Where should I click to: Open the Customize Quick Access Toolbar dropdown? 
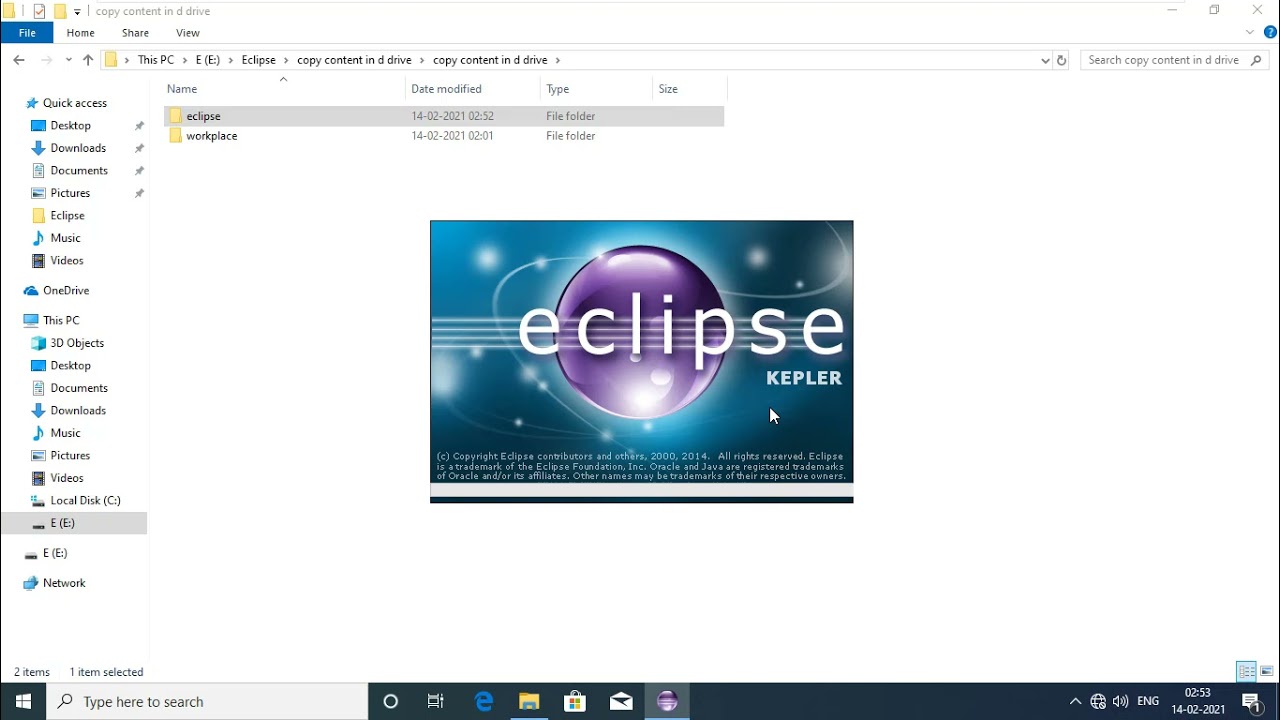[77, 12]
